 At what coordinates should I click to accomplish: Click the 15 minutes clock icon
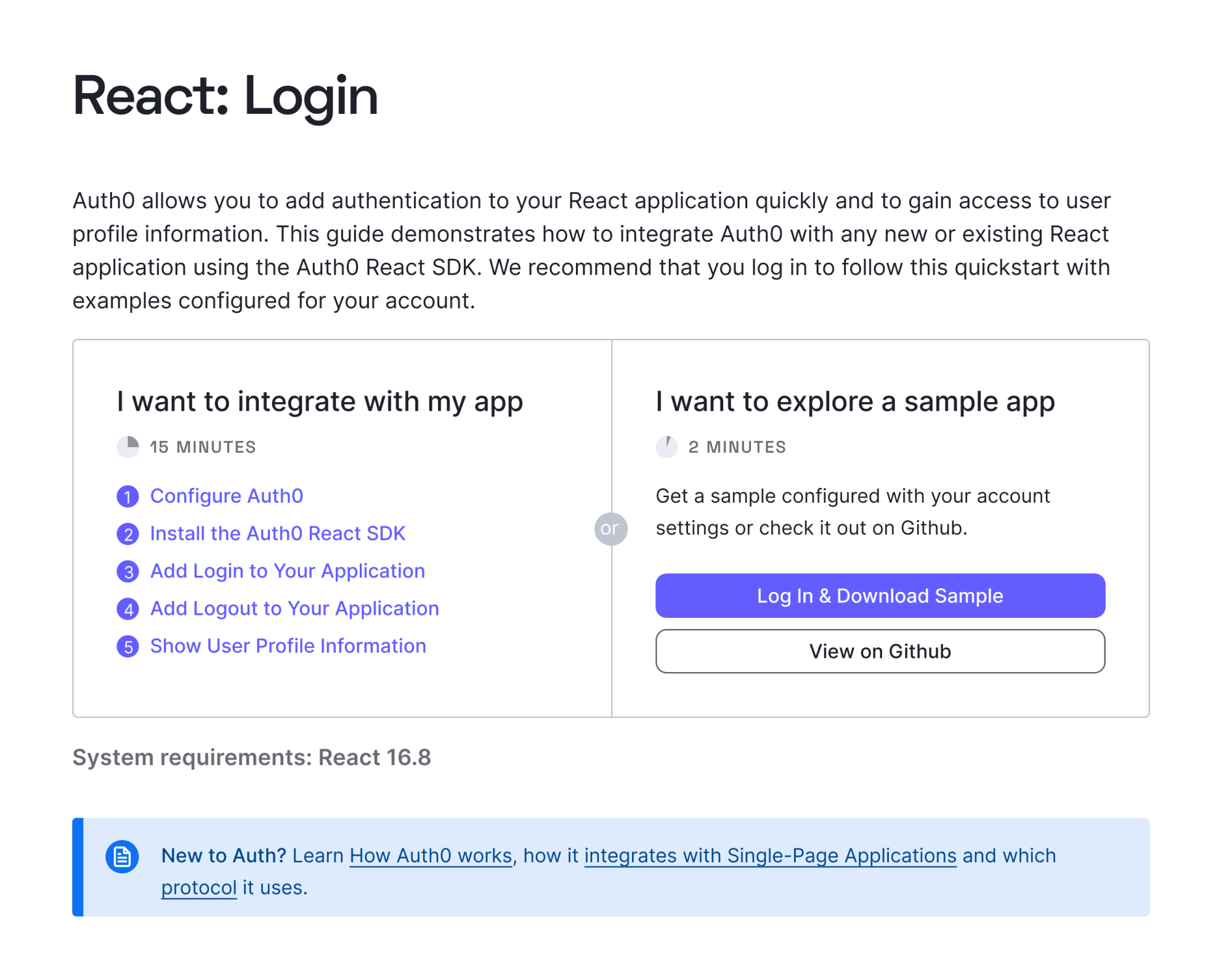[x=128, y=447]
